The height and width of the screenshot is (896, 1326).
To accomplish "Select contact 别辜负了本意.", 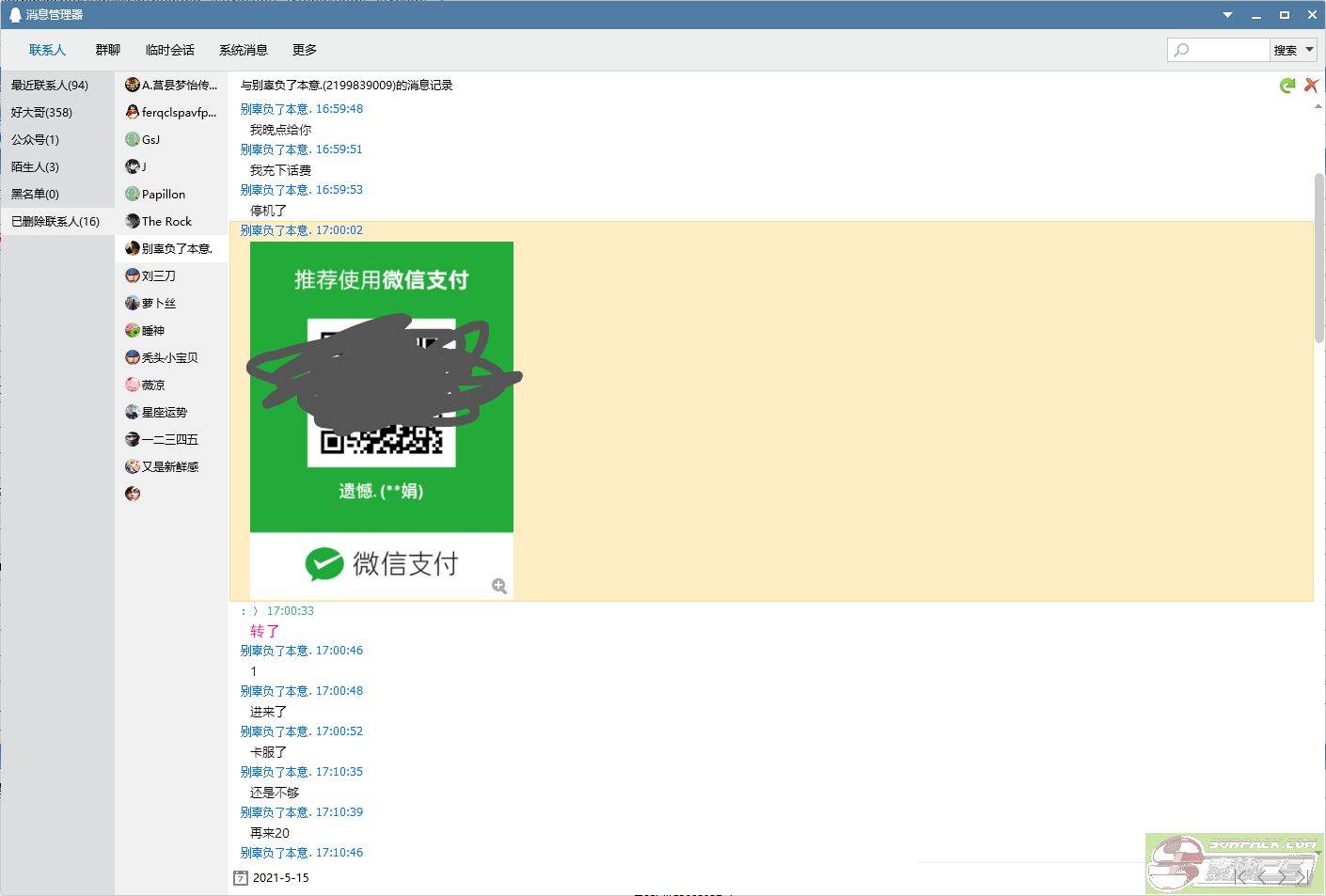I will click(171, 248).
